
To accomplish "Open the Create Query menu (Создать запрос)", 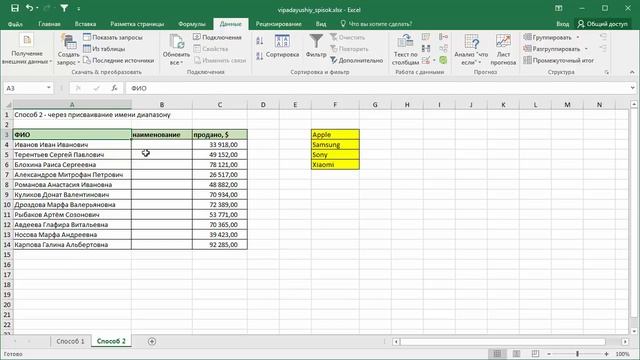I will pos(68,50).
